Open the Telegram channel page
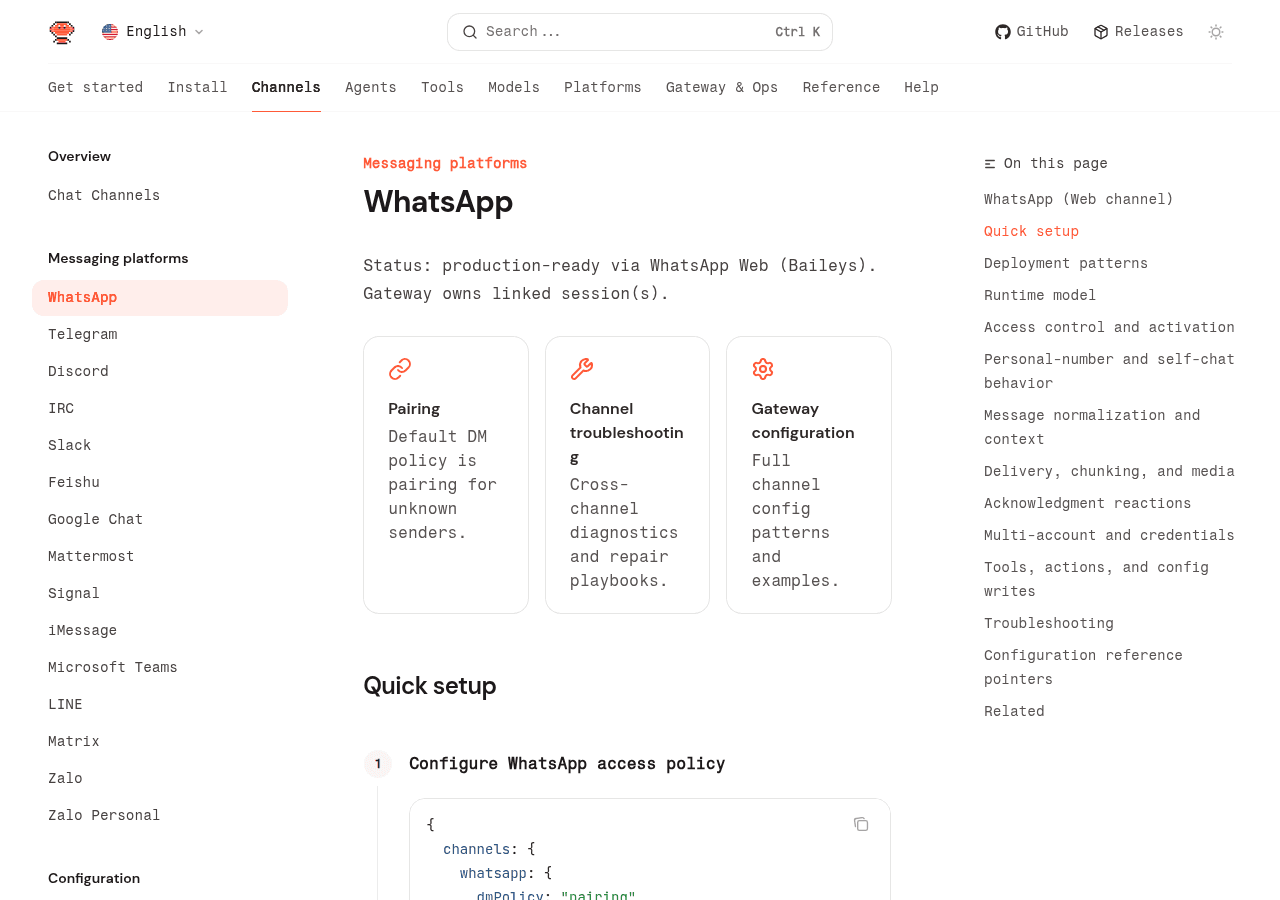The height and width of the screenshot is (900, 1280). [x=82, y=333]
